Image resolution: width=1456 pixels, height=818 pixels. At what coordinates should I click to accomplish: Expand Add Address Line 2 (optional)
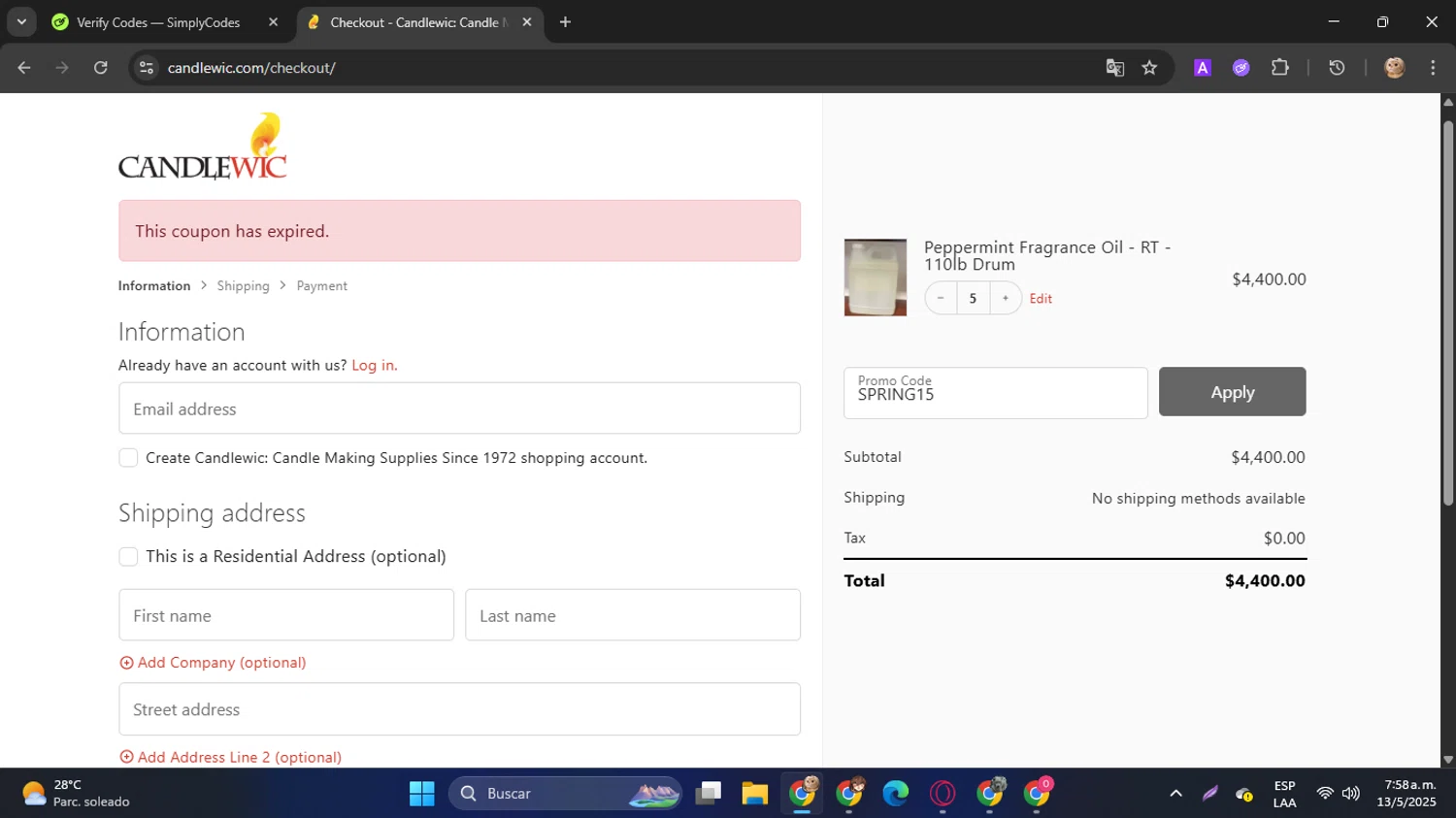coord(230,757)
